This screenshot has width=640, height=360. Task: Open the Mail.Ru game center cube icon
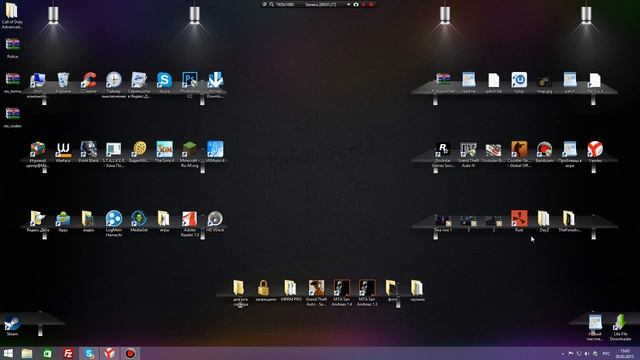tap(38, 150)
